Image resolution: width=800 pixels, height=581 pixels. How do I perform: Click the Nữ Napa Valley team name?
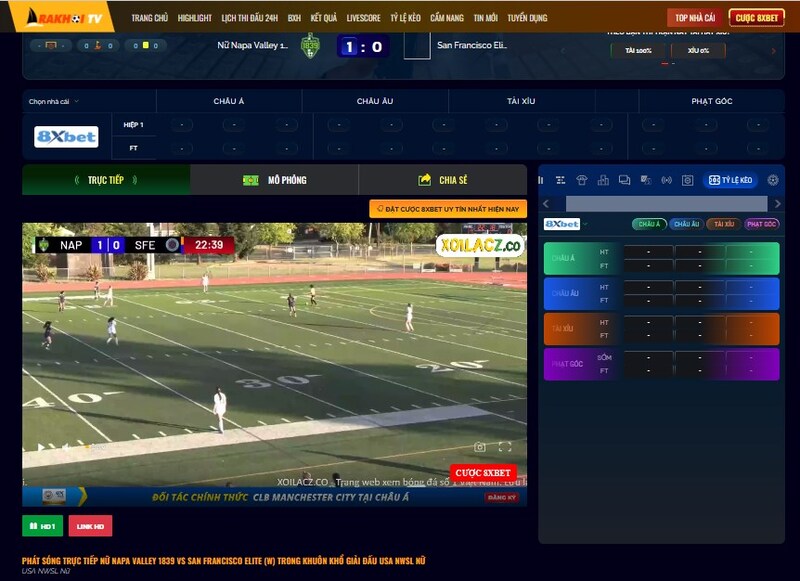(253, 45)
